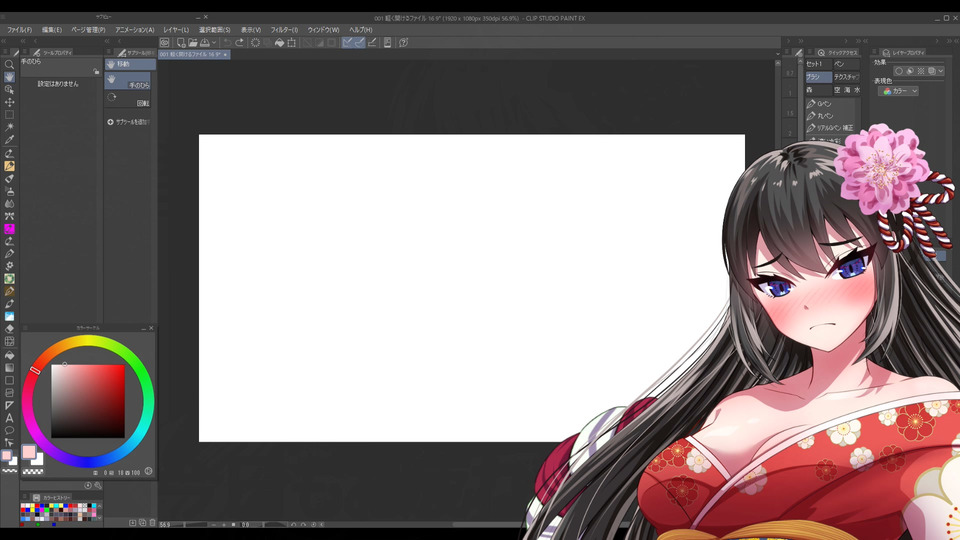Collapse the left tool palette dock
Screen dimensions: 960x540
[6, 41]
